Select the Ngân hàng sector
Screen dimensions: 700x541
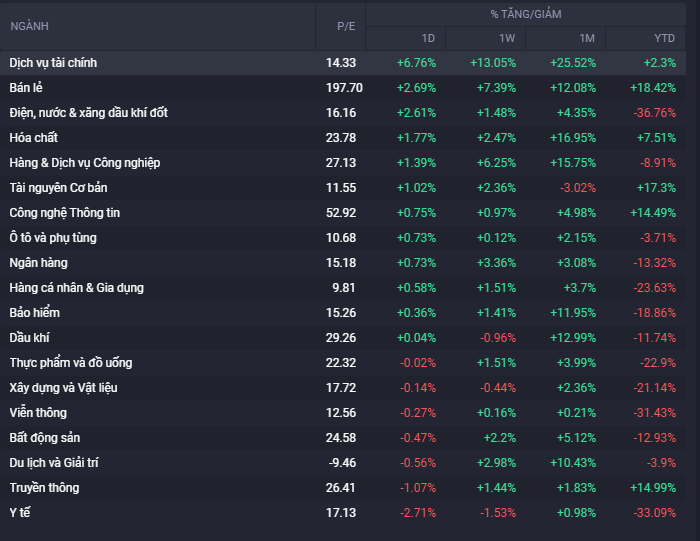(x=38, y=263)
